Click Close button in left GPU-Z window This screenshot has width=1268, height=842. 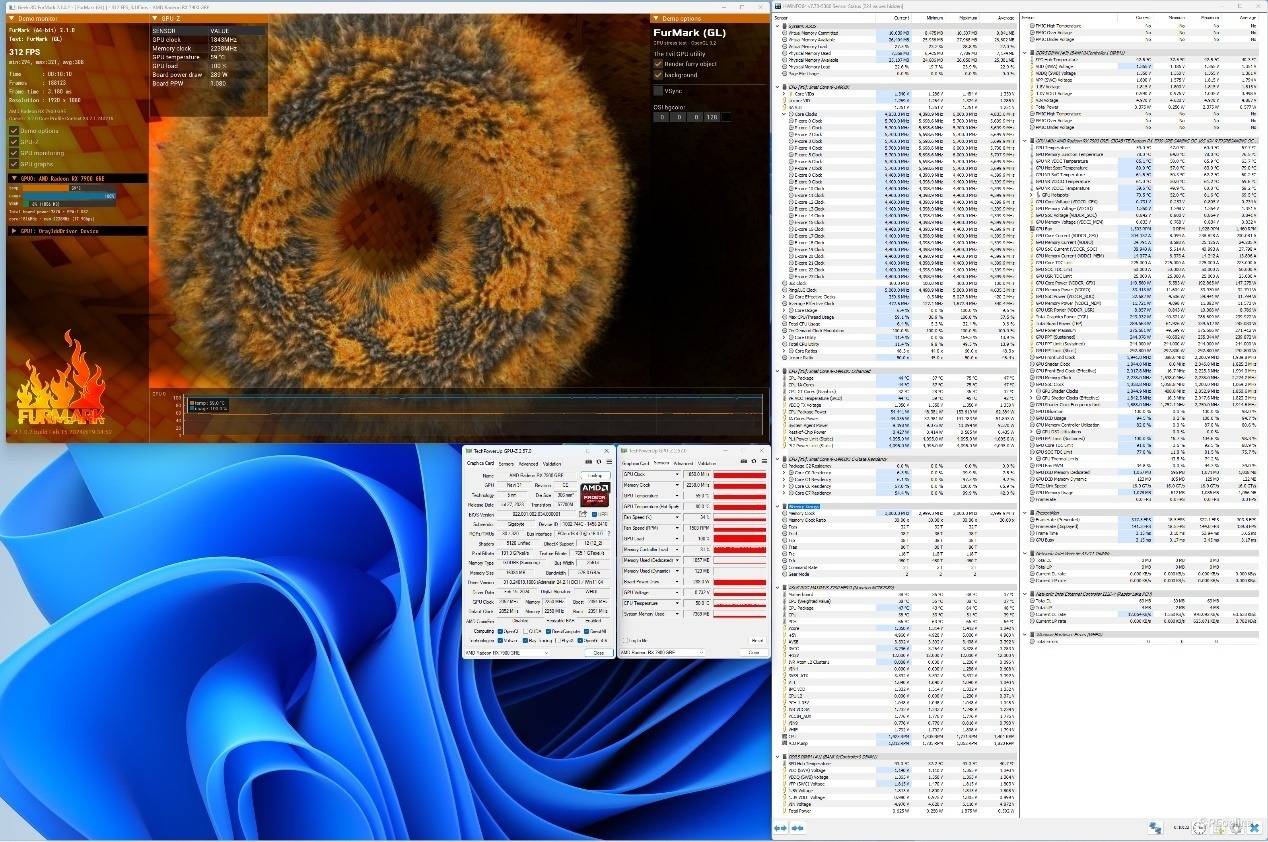tap(599, 653)
